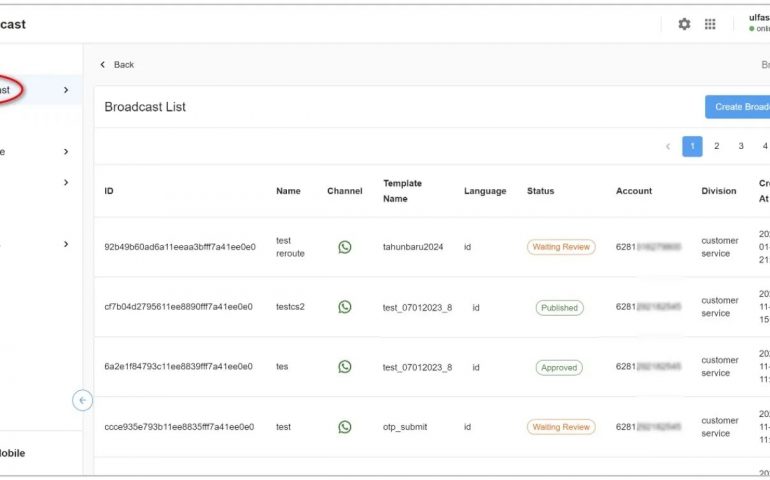Expand the fourth sidebar menu chevron
770x480 pixels.
[66, 244]
